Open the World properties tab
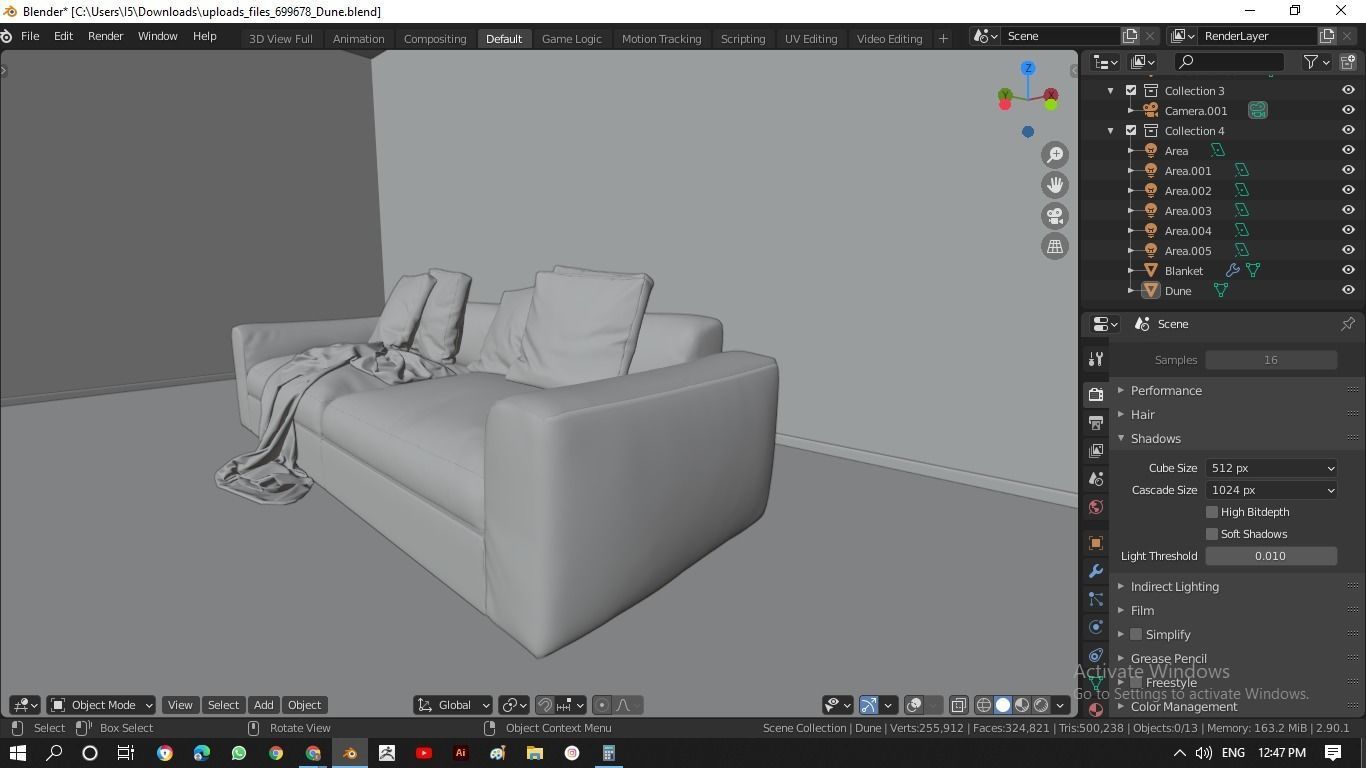This screenshot has height=768, width=1366. pos(1096,506)
